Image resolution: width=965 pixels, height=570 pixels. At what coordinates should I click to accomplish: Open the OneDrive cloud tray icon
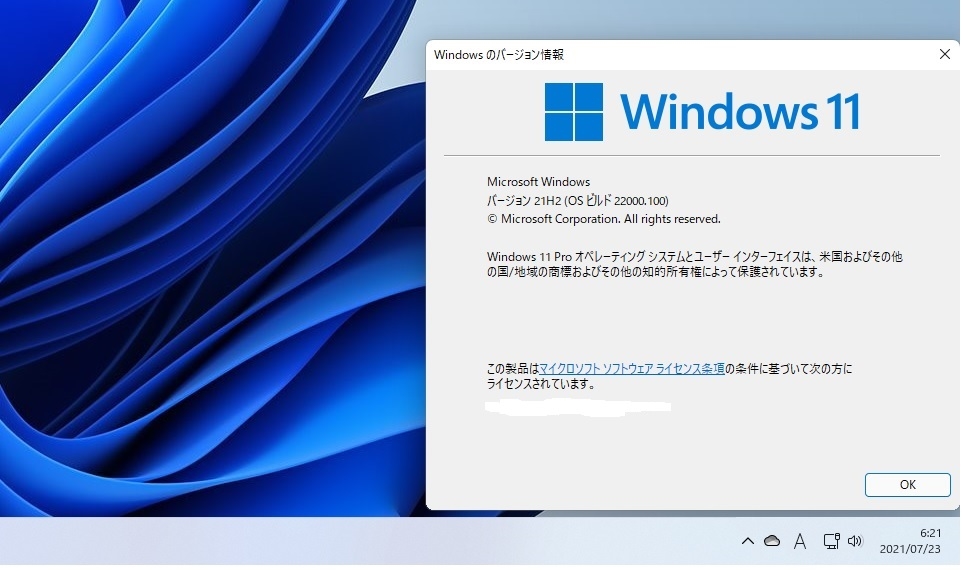tap(772, 541)
